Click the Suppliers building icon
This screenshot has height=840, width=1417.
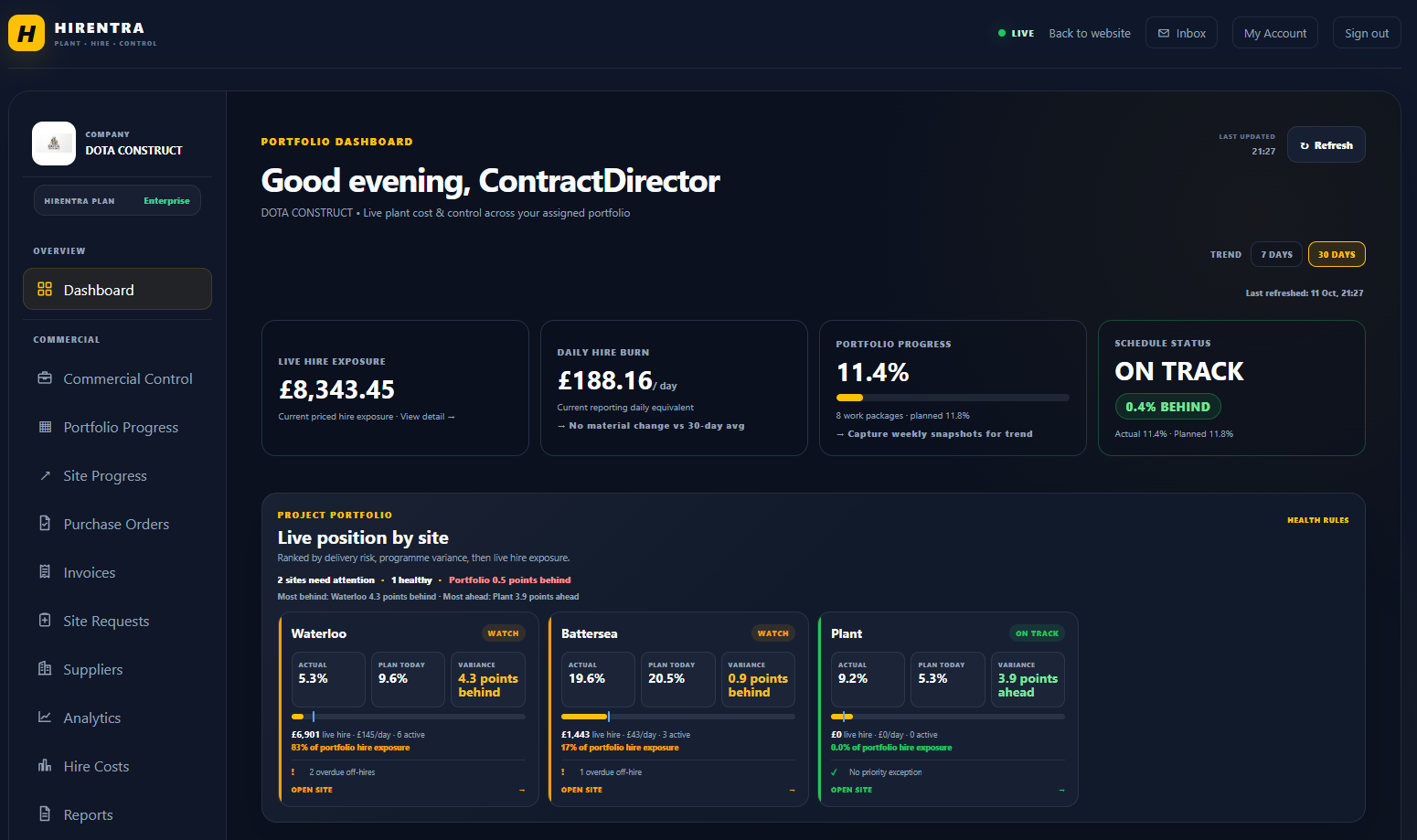point(45,669)
